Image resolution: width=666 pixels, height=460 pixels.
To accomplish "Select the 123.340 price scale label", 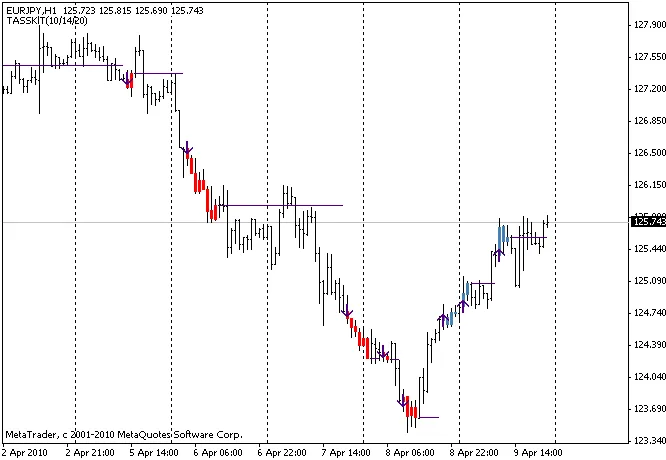I will coord(650,441).
